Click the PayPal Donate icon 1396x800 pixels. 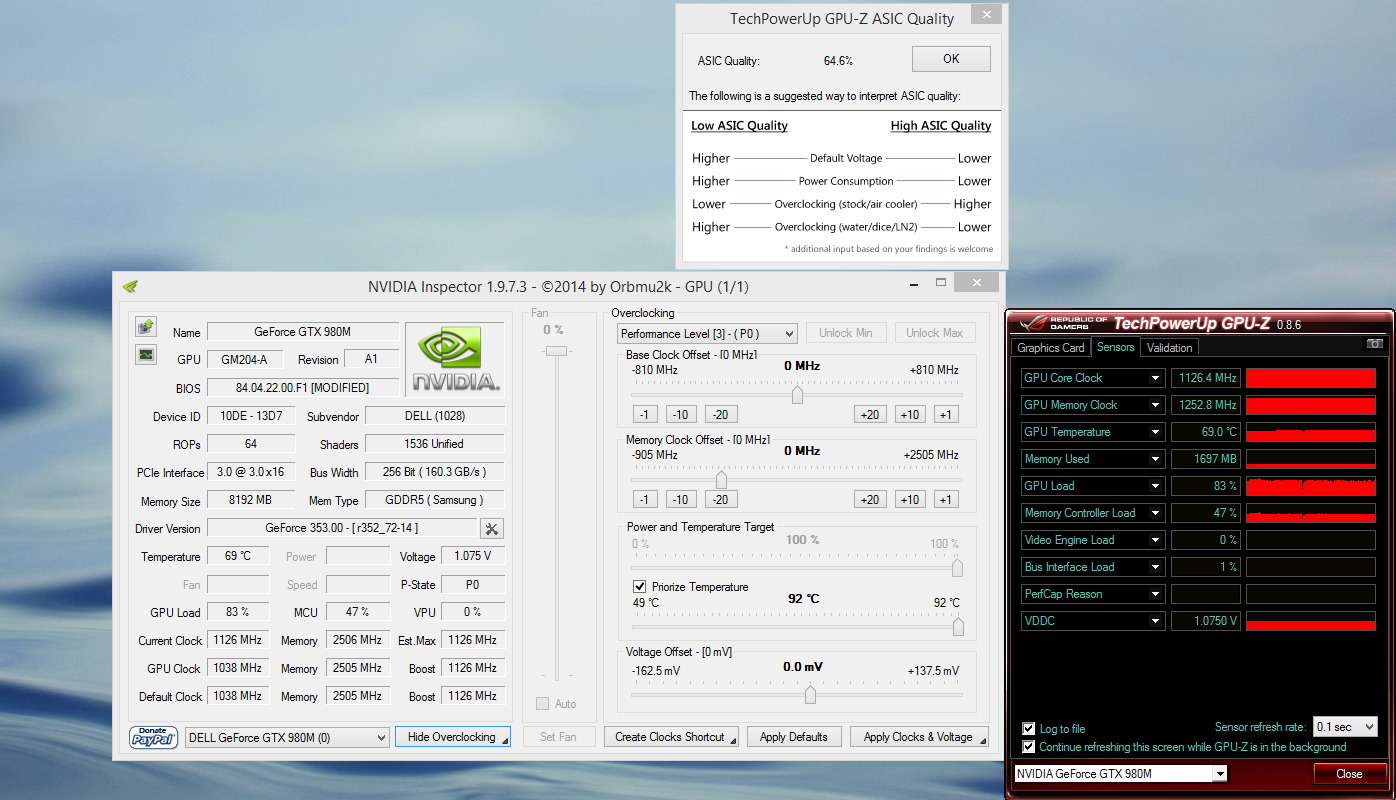click(154, 737)
